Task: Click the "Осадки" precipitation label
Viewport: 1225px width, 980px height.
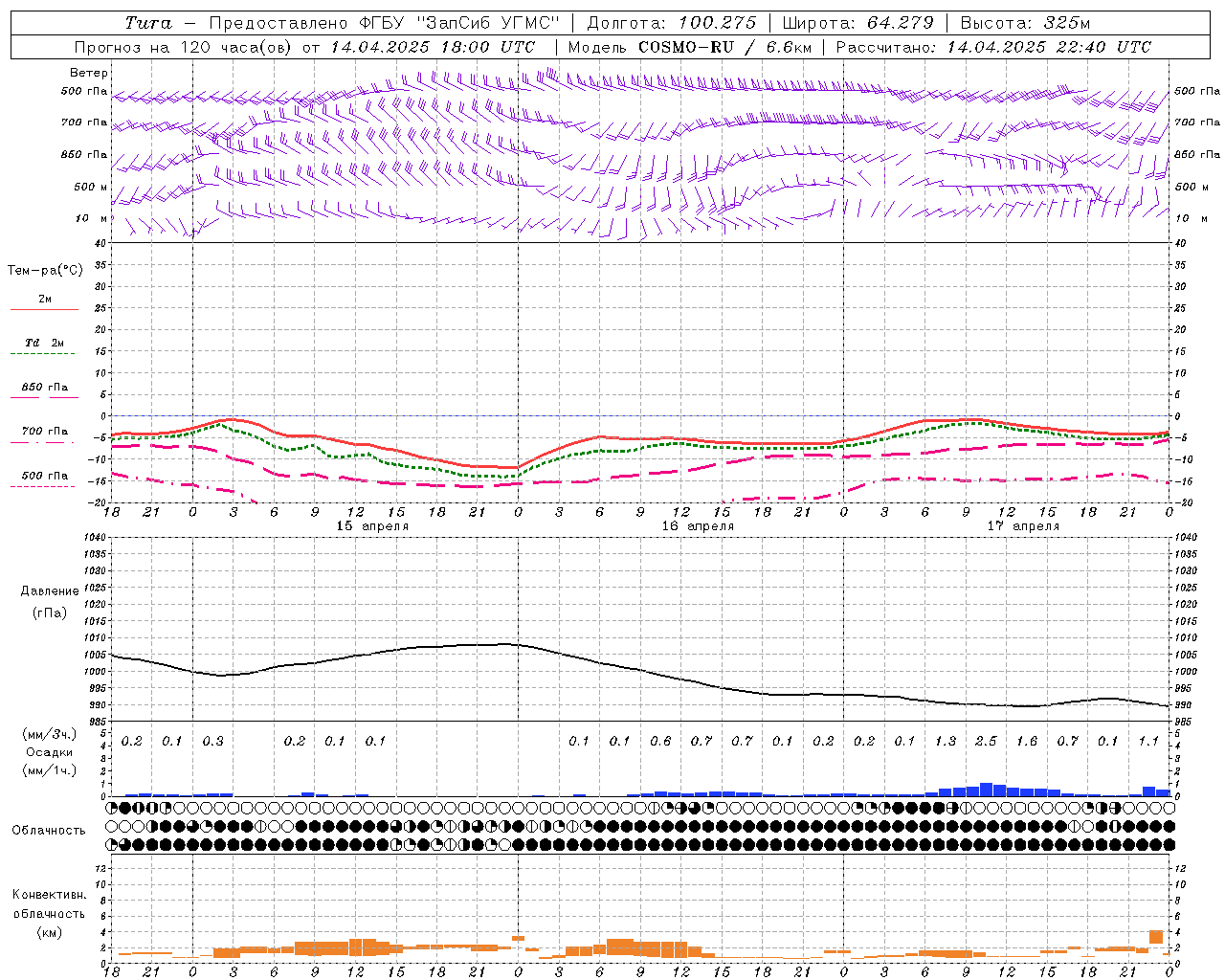Action: click(49, 752)
